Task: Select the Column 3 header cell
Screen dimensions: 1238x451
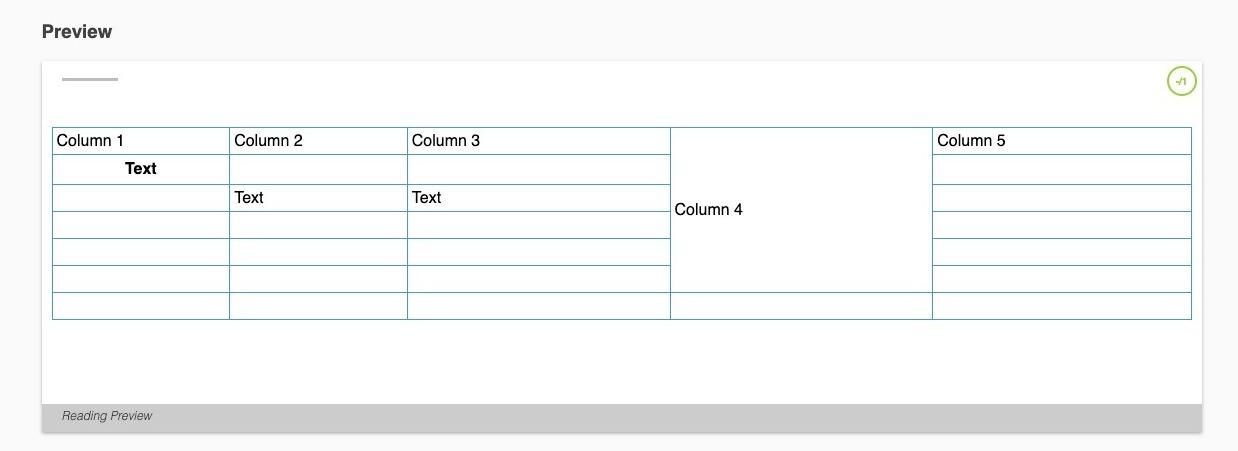Action: (539, 141)
